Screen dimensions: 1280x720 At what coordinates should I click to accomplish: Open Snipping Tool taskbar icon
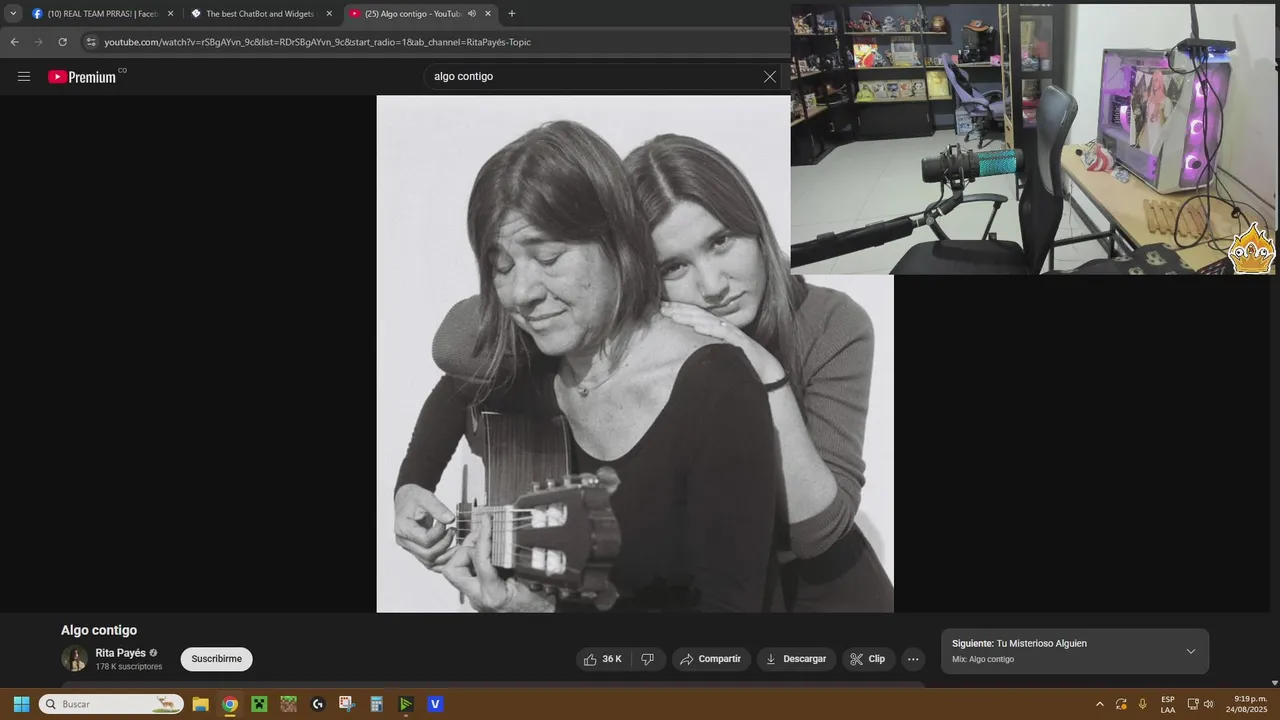click(347, 704)
